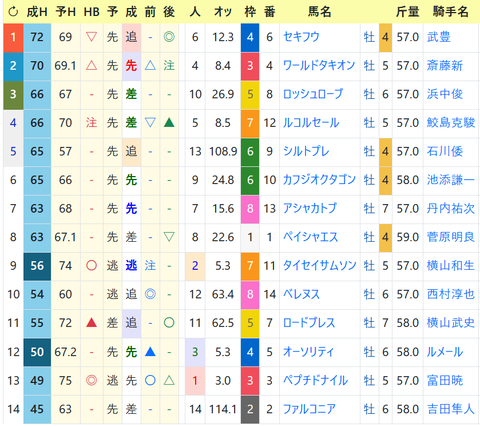Open horse ワールドタキオン link

pyautogui.click(x=319, y=66)
